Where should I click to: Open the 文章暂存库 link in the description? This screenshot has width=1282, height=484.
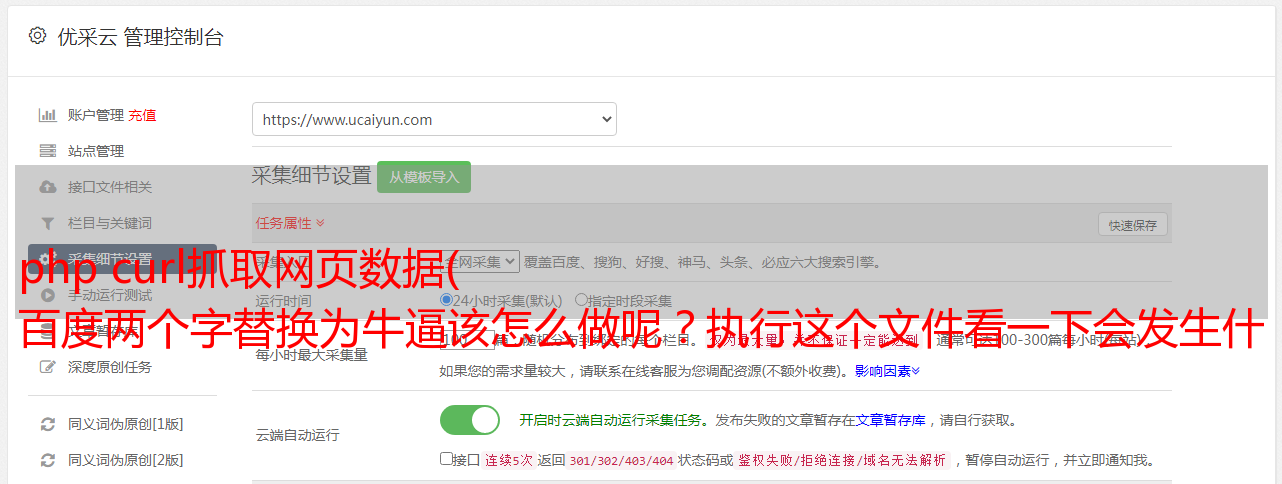pos(891,420)
